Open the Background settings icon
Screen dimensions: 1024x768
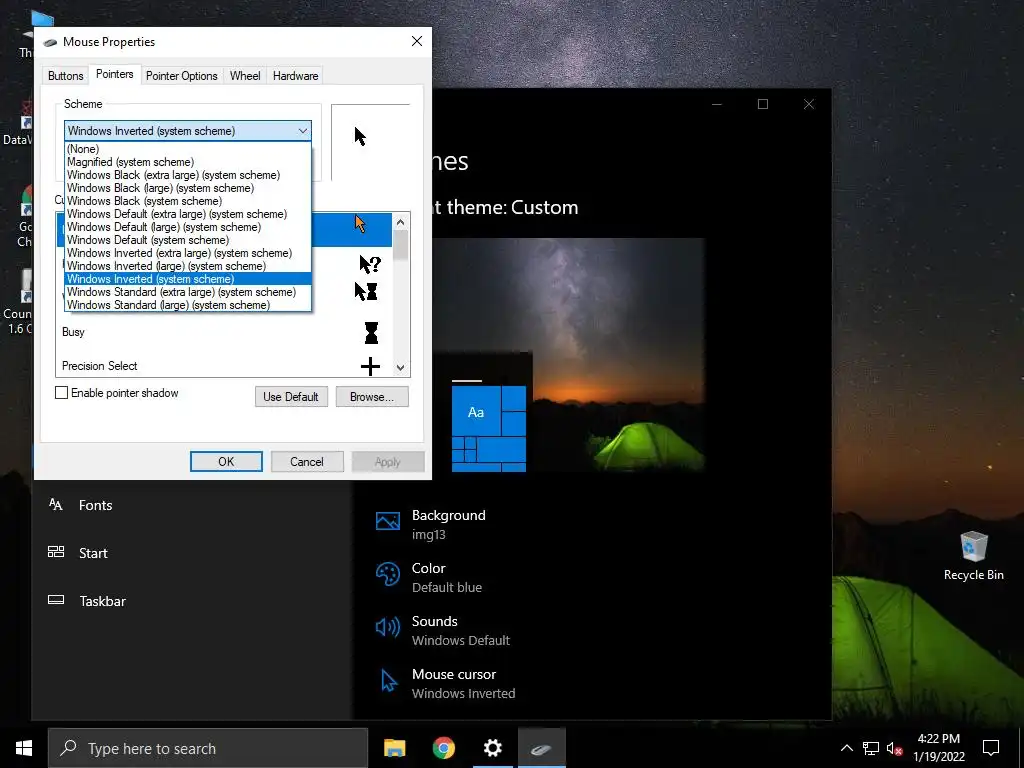(387, 520)
